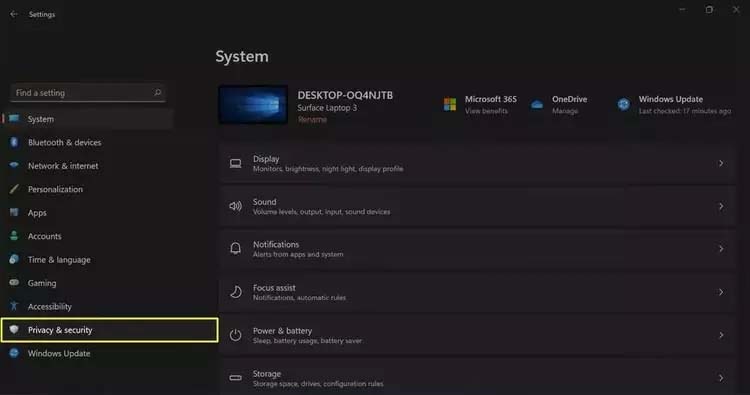Screen dimensions: 750x395
Task: Open OneDrive Manage link
Action: [565, 111]
